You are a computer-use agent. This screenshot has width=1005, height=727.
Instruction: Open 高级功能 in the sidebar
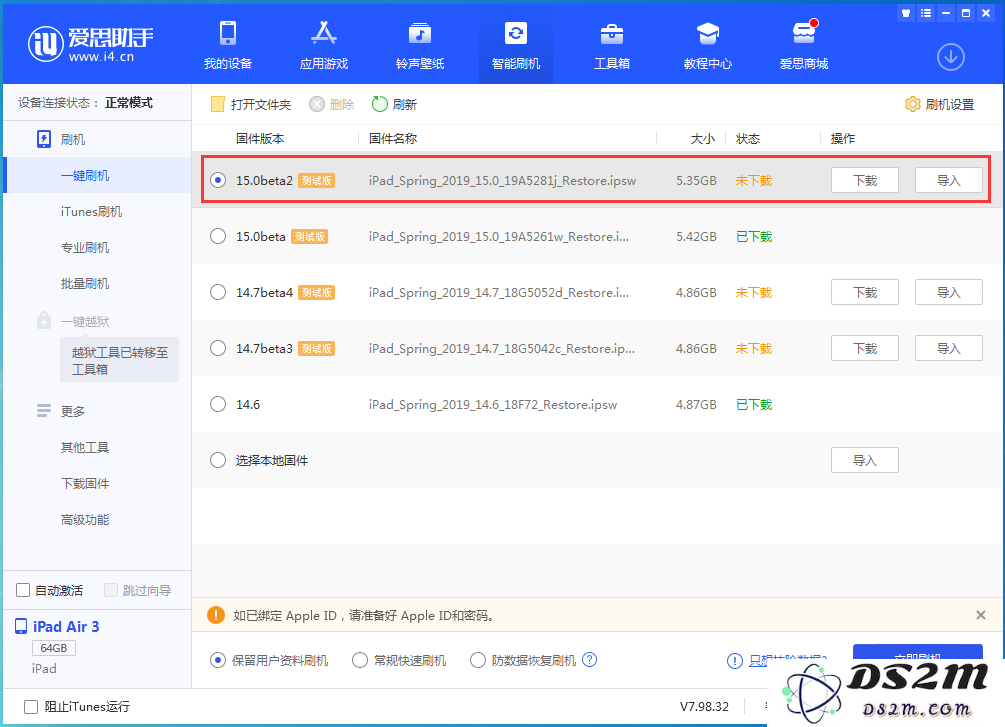[85, 519]
